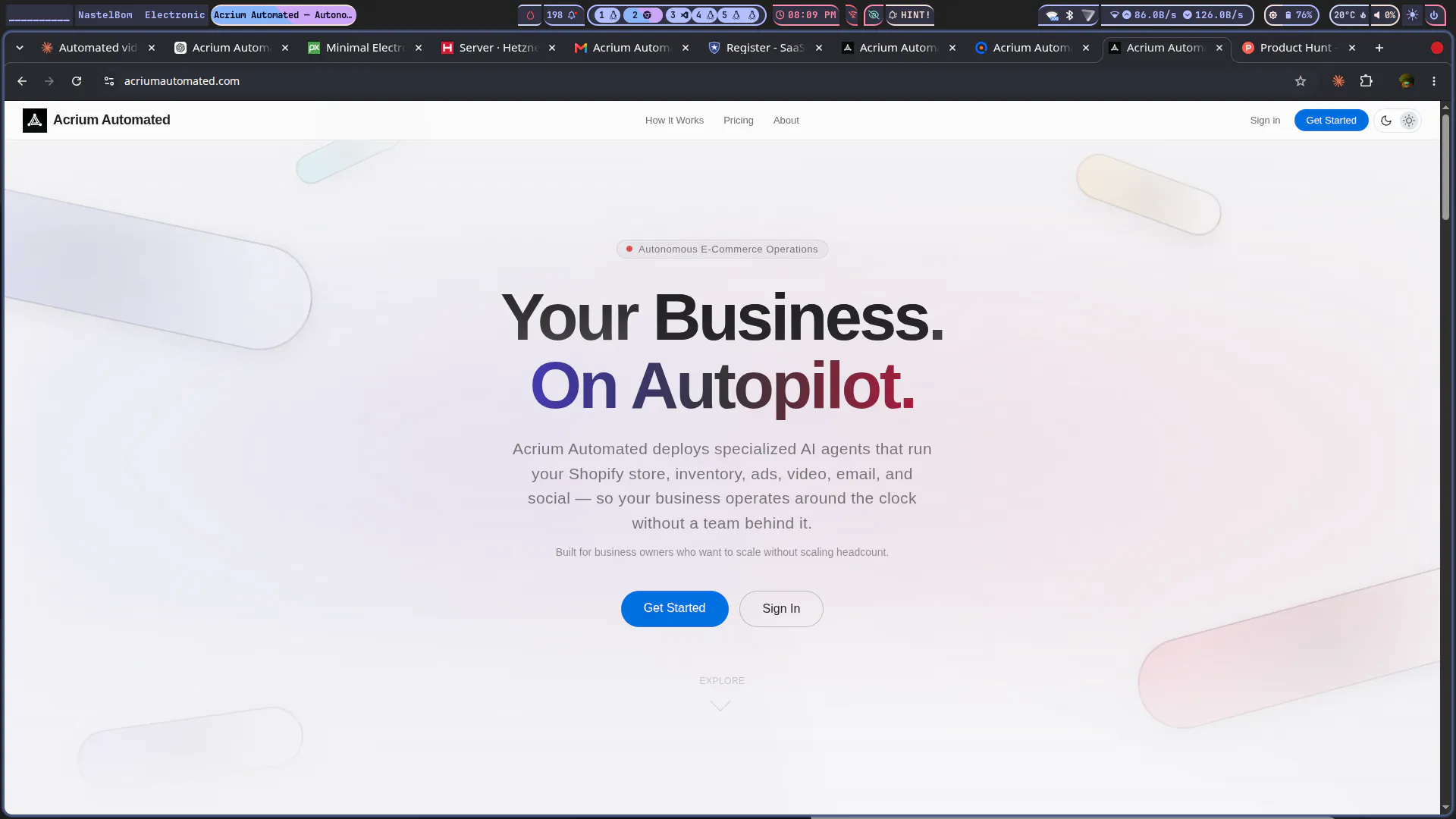Click the volume indicator showing 0%
Screen dimensions: 1456x819
click(1384, 15)
